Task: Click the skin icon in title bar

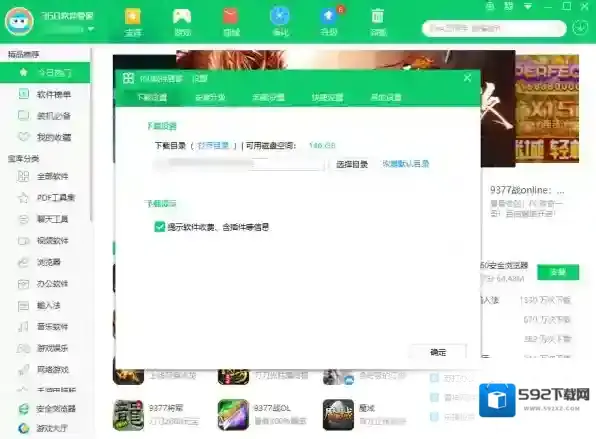Action: 508,6
